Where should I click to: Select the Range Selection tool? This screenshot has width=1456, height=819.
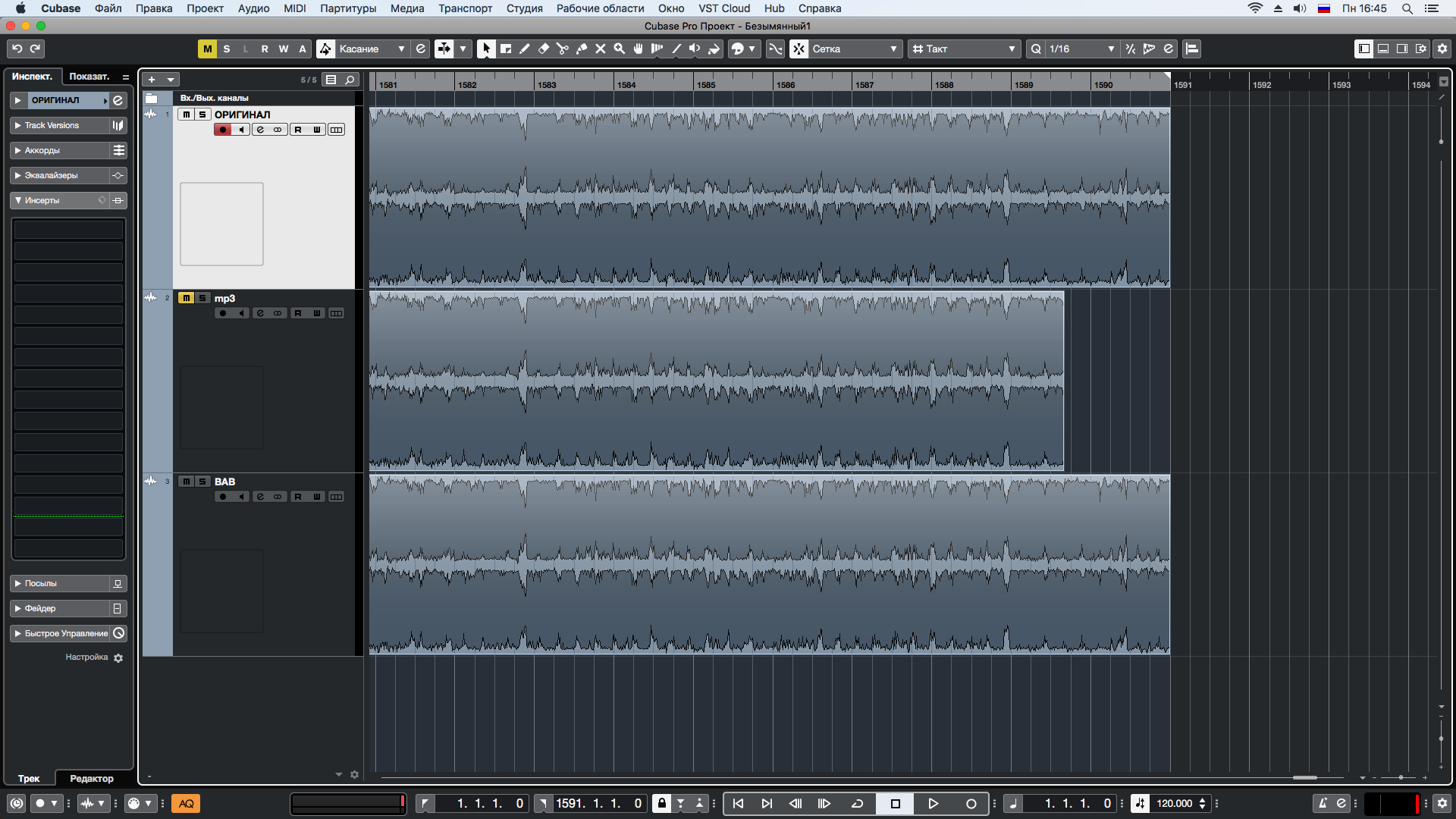(505, 49)
